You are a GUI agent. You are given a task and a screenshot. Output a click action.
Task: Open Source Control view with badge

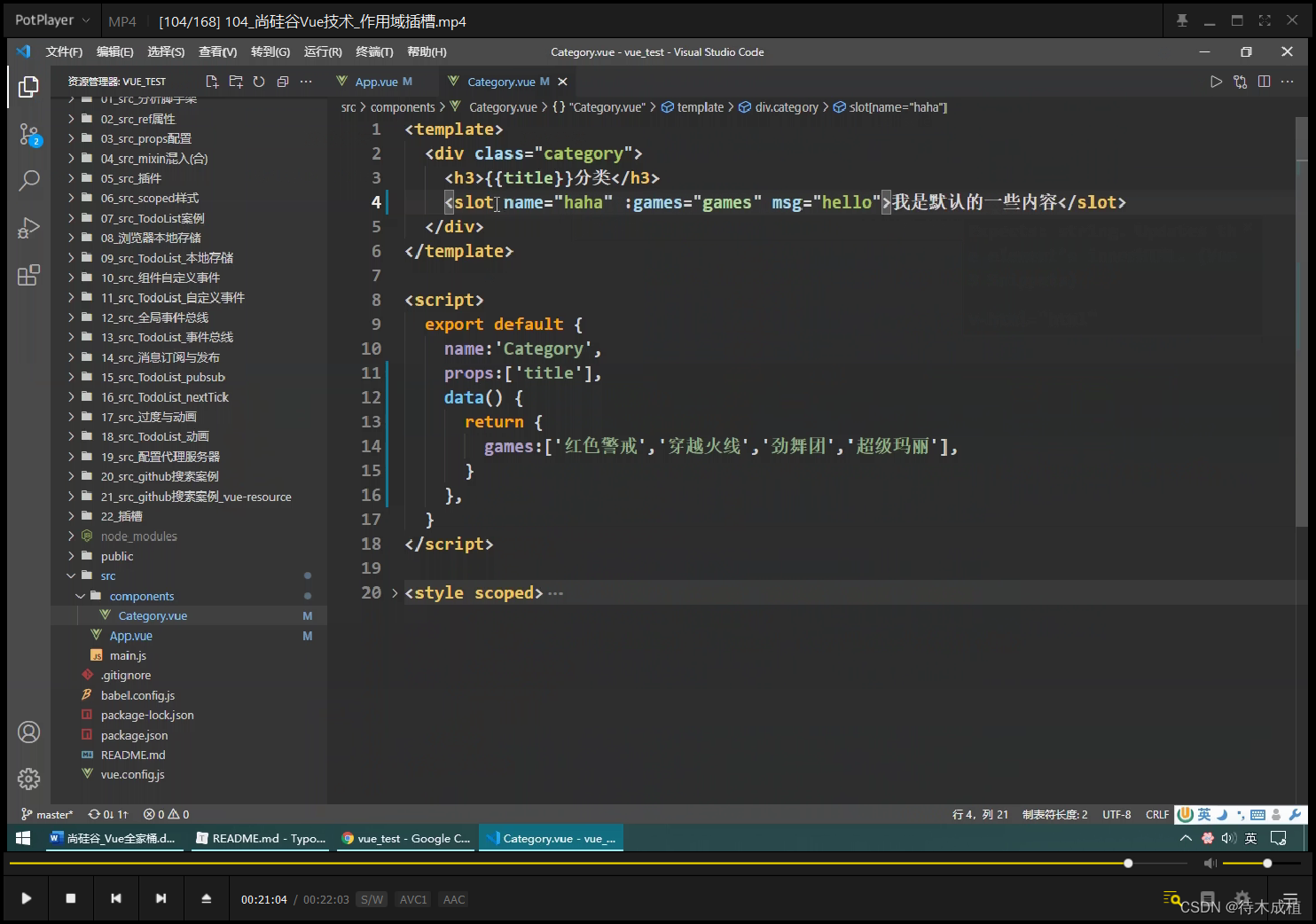28,135
